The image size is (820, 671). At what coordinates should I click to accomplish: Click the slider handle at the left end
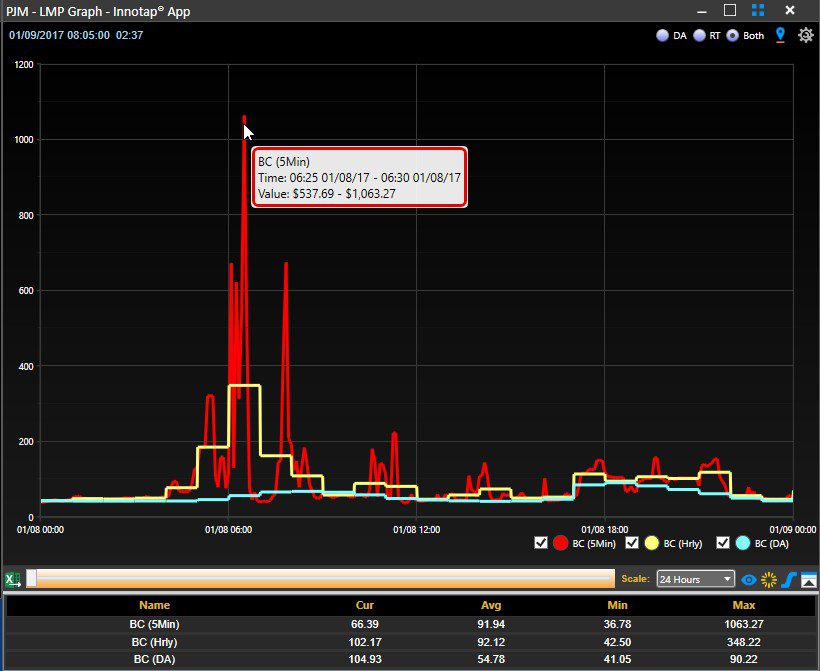tap(31, 579)
